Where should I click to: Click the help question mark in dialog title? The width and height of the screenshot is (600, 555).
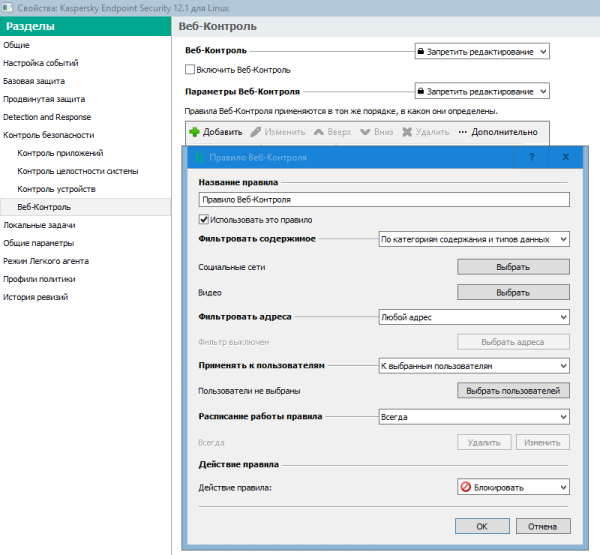[x=531, y=157]
